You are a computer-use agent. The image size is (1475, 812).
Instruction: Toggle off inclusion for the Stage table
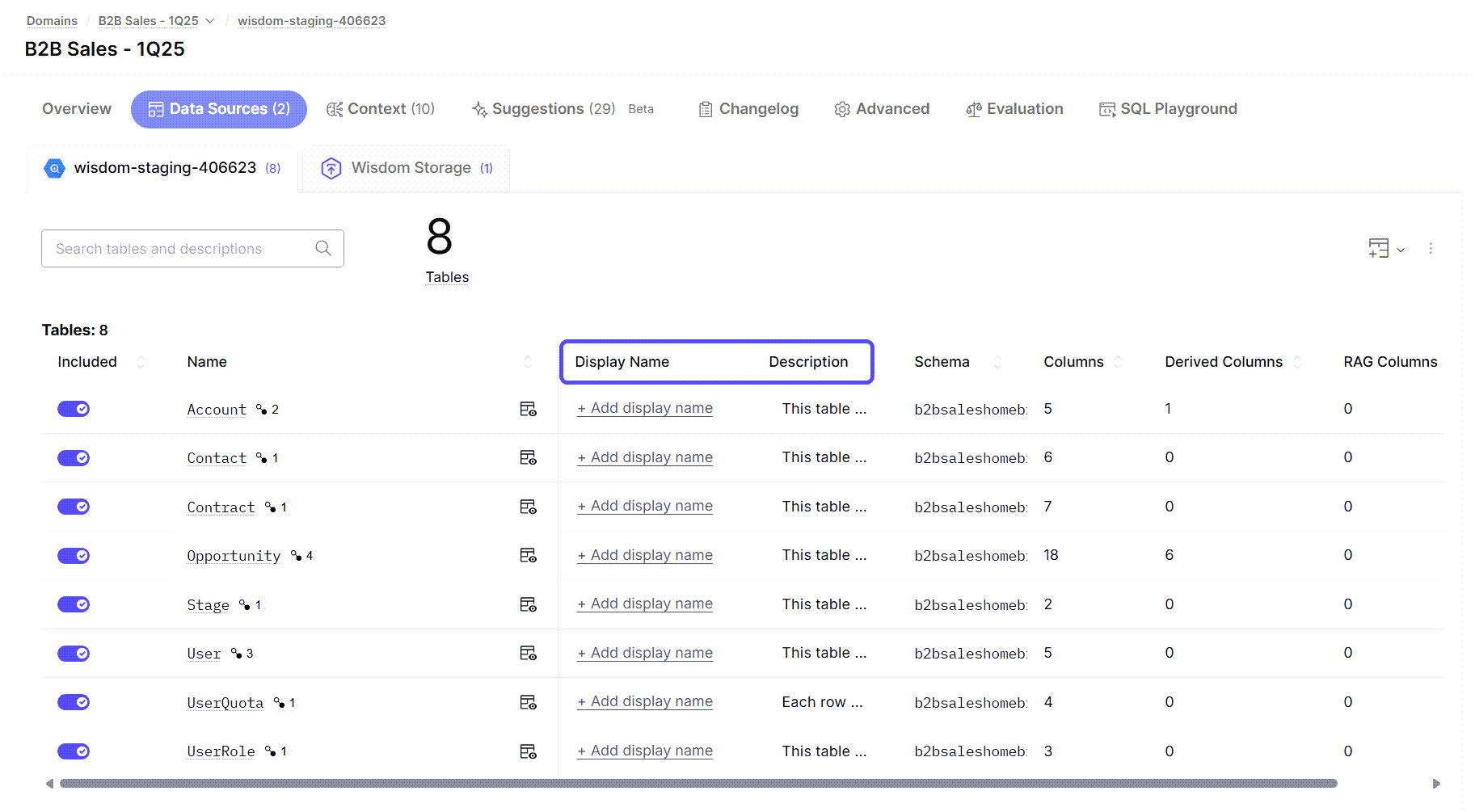coord(74,604)
